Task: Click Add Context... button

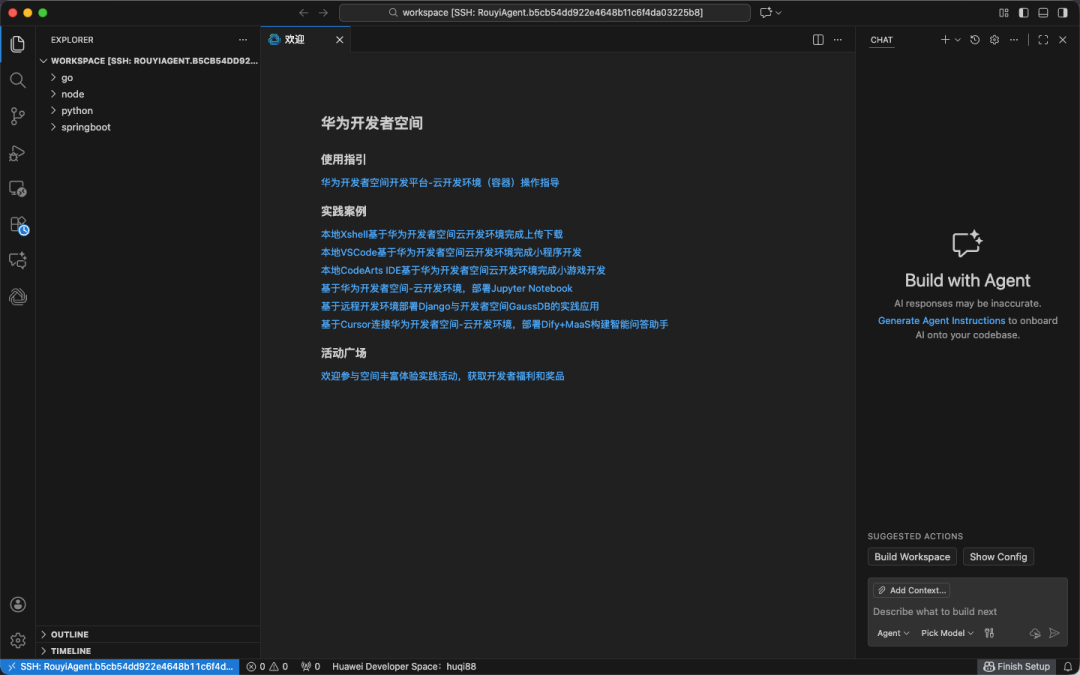Action: pyautogui.click(x=912, y=590)
